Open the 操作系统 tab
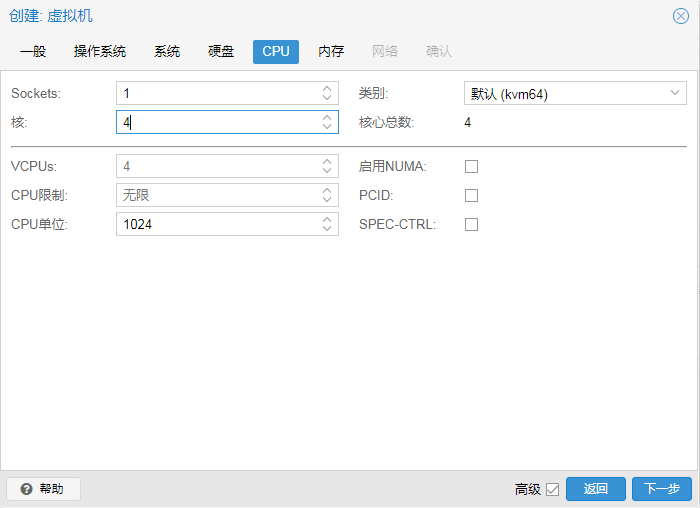700x508 pixels. tap(100, 51)
